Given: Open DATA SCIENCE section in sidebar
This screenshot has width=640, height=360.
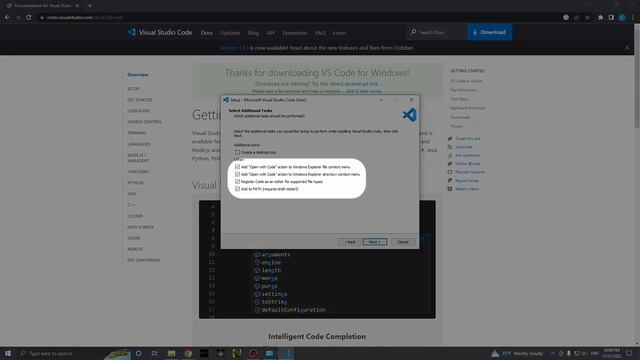Looking at the screenshot, I should 140,227.
